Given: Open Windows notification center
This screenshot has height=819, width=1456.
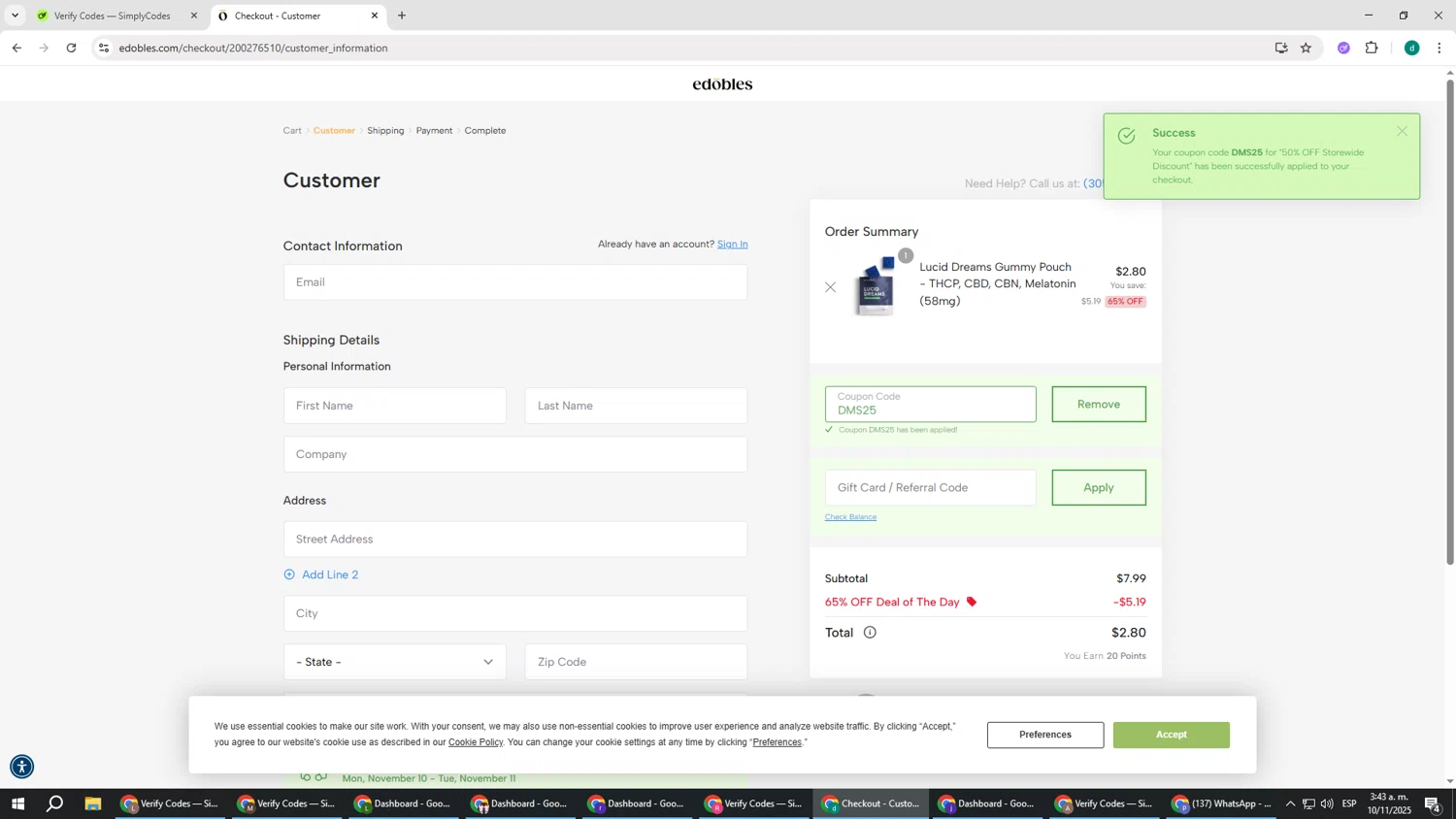Looking at the screenshot, I should [1433, 803].
